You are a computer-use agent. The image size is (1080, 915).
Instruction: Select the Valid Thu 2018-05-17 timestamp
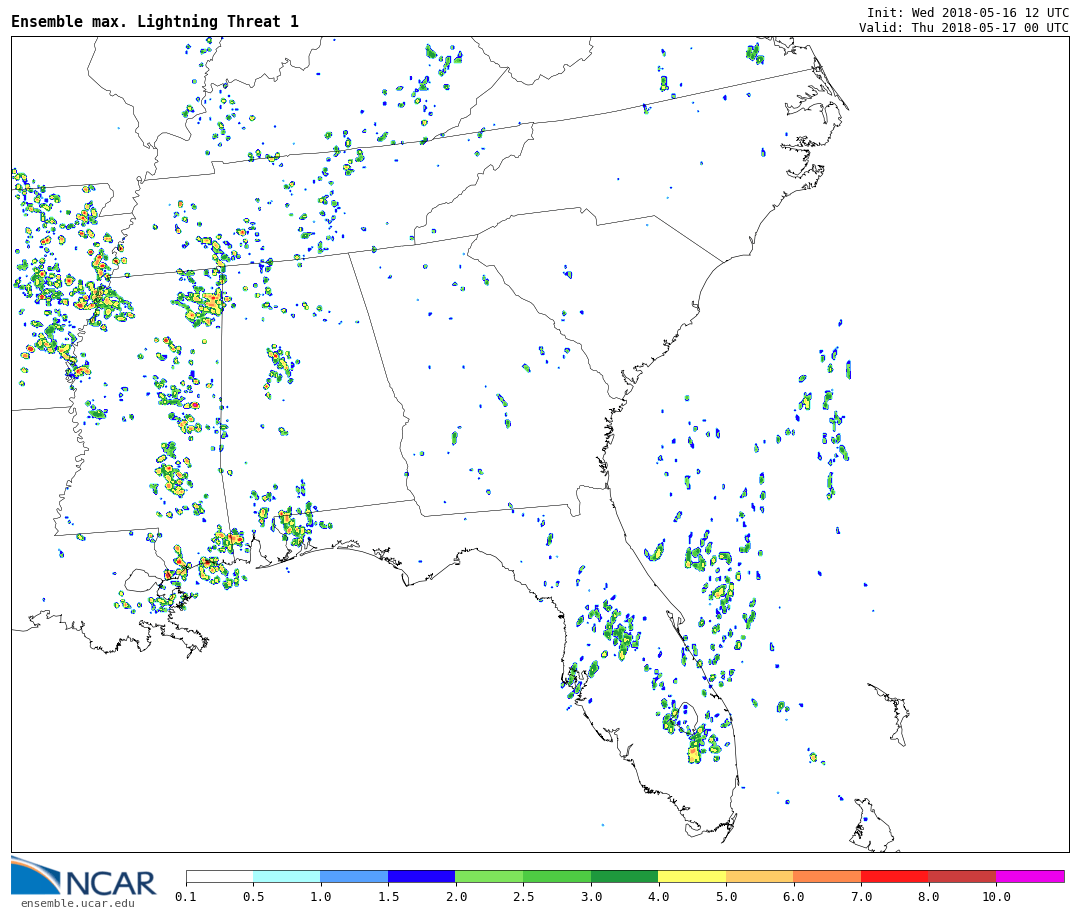tap(963, 28)
